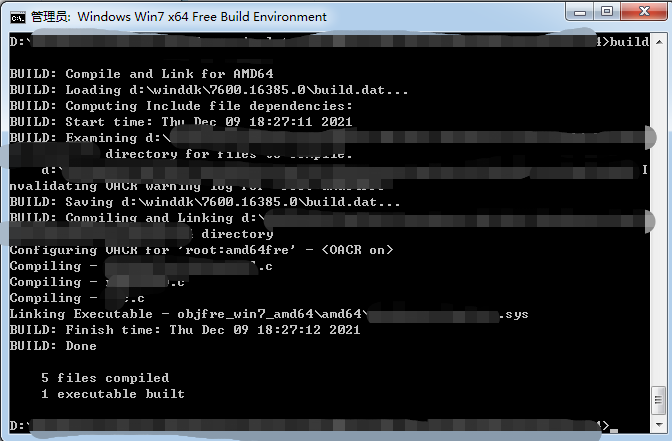The width and height of the screenshot is (672, 441).
Task: Click the 1 executable built summary
Action: 113,394
